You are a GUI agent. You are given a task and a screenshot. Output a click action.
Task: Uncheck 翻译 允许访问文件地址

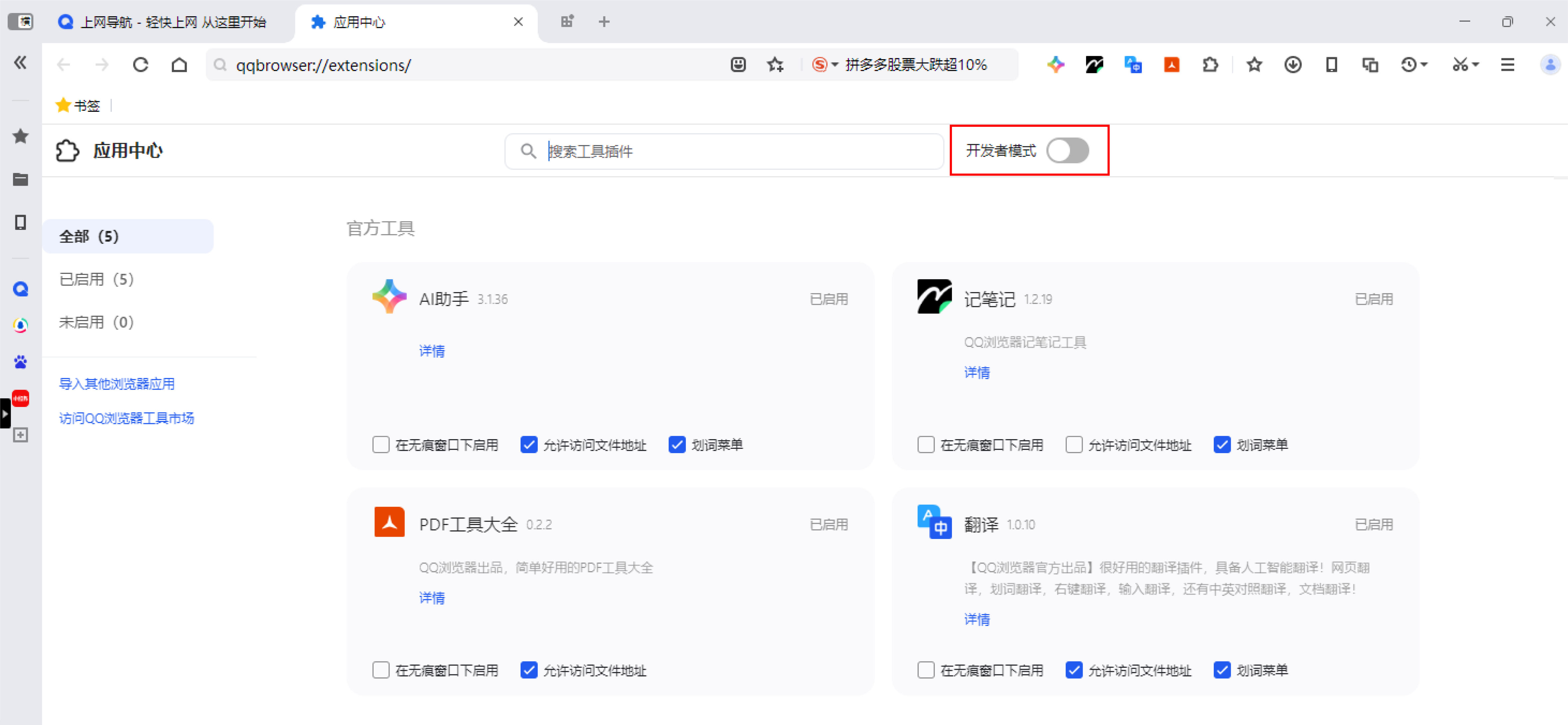[1074, 670]
